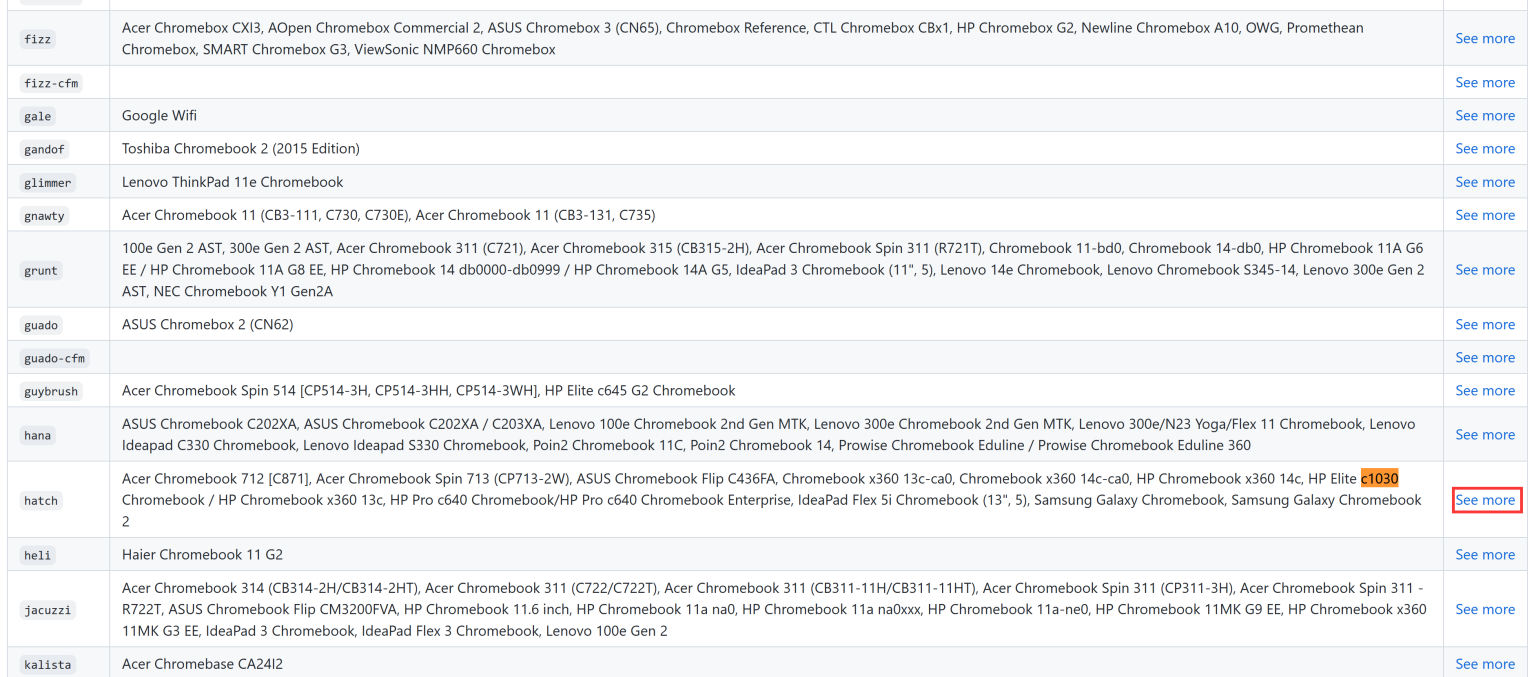Select Lenovo 100e Gen 2 in jacuzzi row

coord(607,630)
